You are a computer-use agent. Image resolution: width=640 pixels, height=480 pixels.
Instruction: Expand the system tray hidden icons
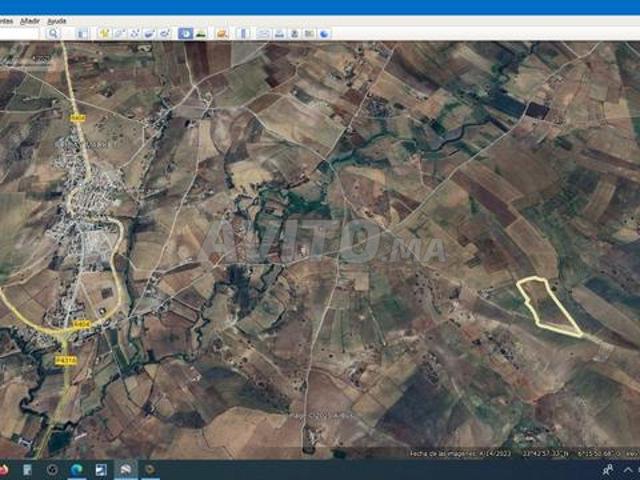click(x=607, y=469)
